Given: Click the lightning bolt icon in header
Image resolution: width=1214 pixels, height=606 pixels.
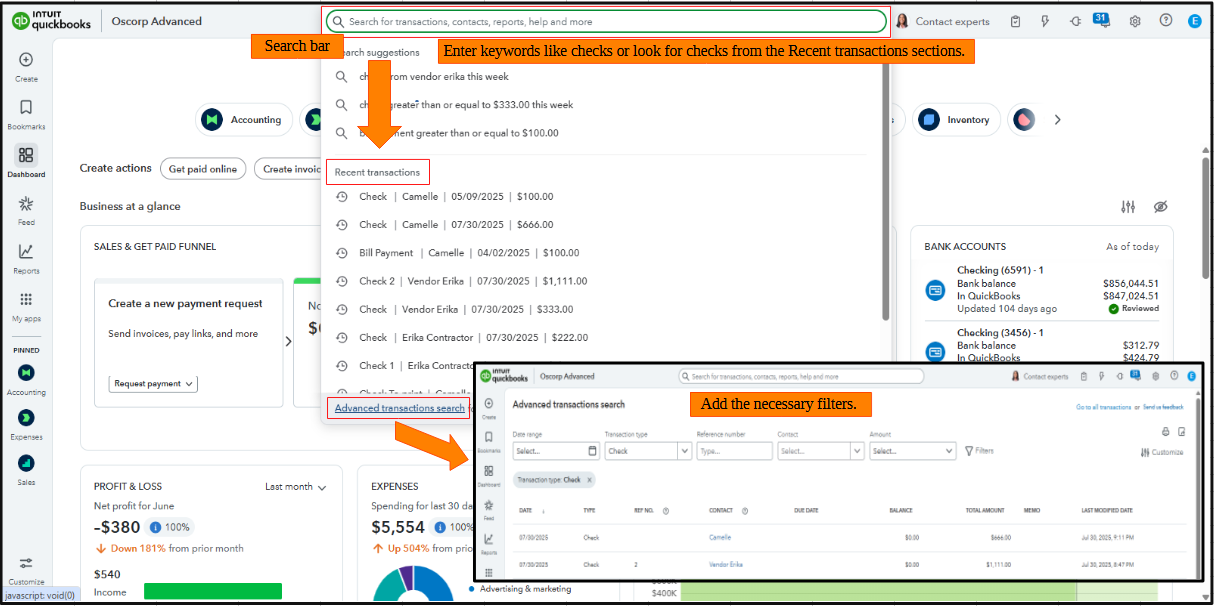Looking at the screenshot, I should click(x=1046, y=21).
